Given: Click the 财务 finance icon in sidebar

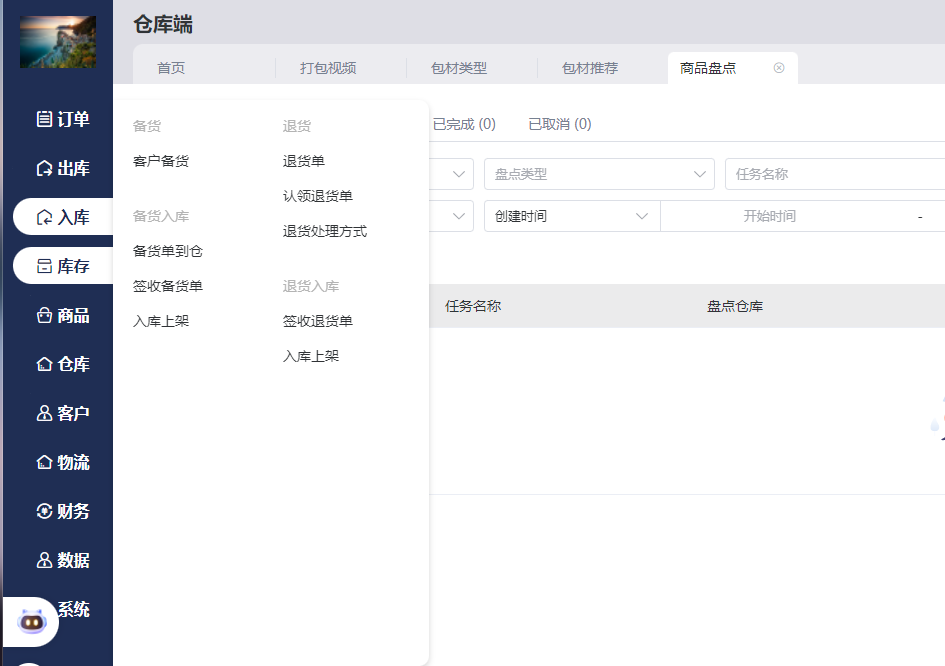Looking at the screenshot, I should [44, 511].
